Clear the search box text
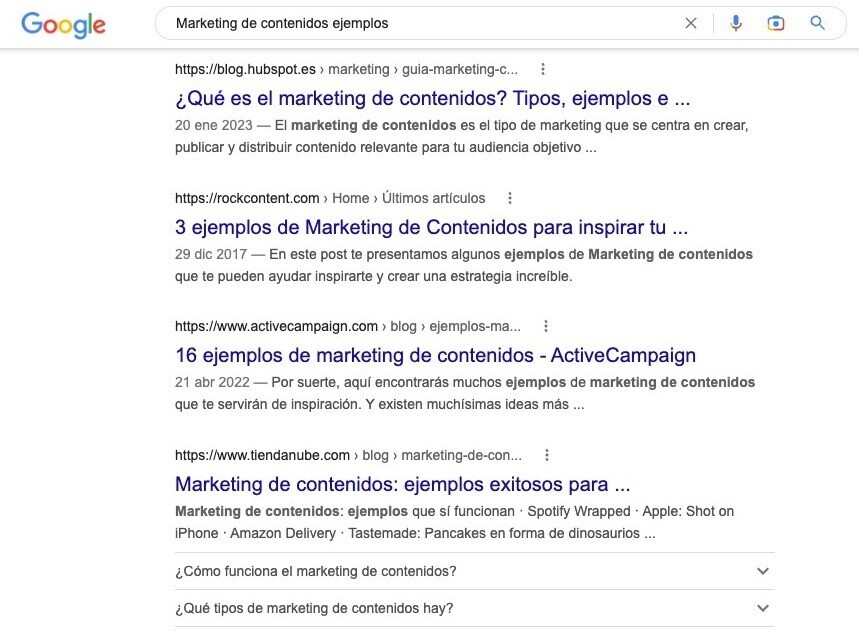The height and width of the screenshot is (641, 859). pyautogui.click(x=691, y=23)
